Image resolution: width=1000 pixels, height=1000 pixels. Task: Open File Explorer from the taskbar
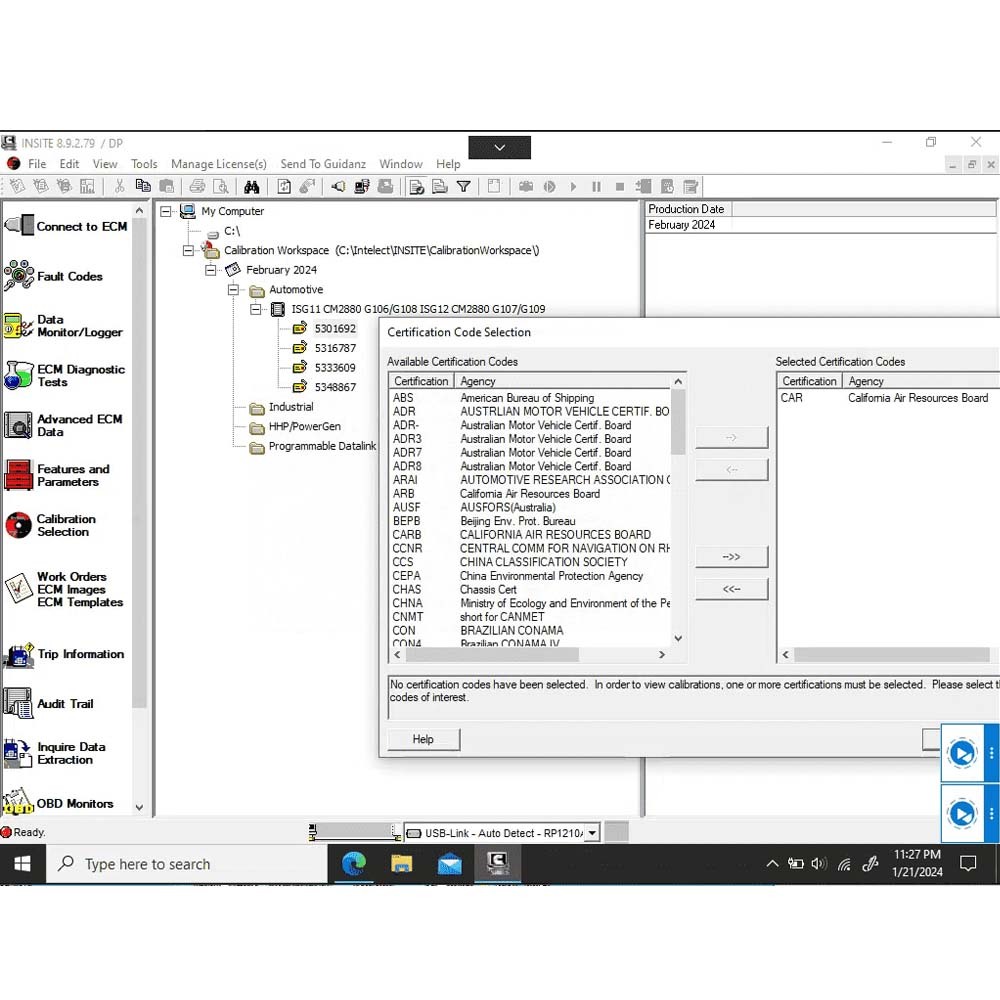[401, 864]
